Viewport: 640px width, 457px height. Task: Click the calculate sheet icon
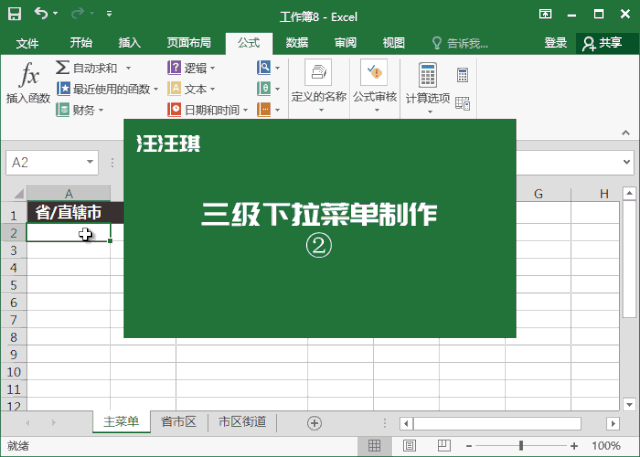[462, 104]
